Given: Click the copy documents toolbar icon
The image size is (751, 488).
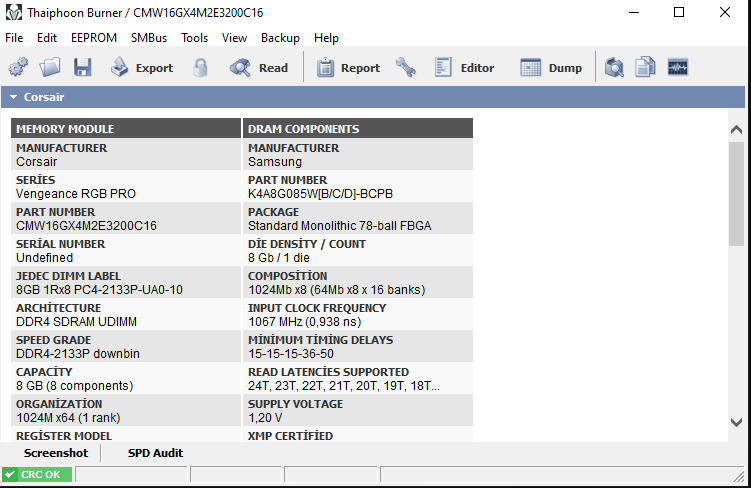Looking at the screenshot, I should pos(645,68).
